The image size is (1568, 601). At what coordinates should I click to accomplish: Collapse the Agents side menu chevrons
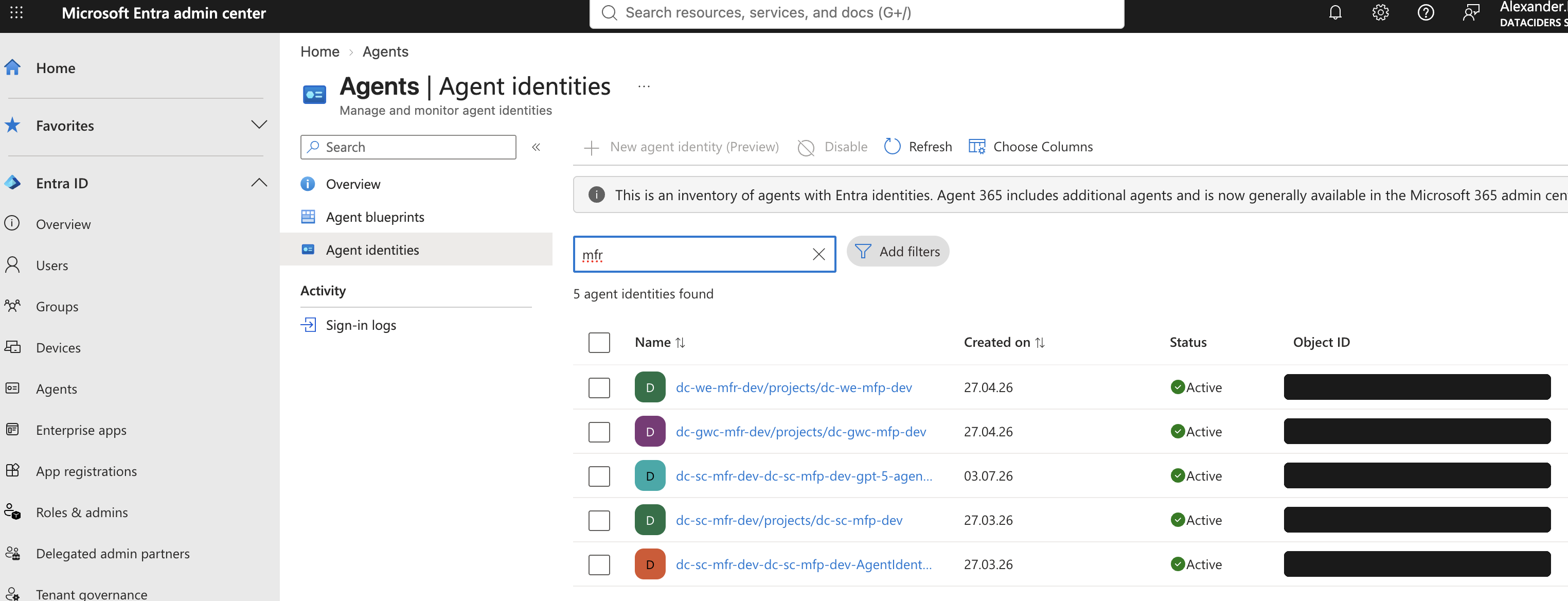click(x=536, y=147)
